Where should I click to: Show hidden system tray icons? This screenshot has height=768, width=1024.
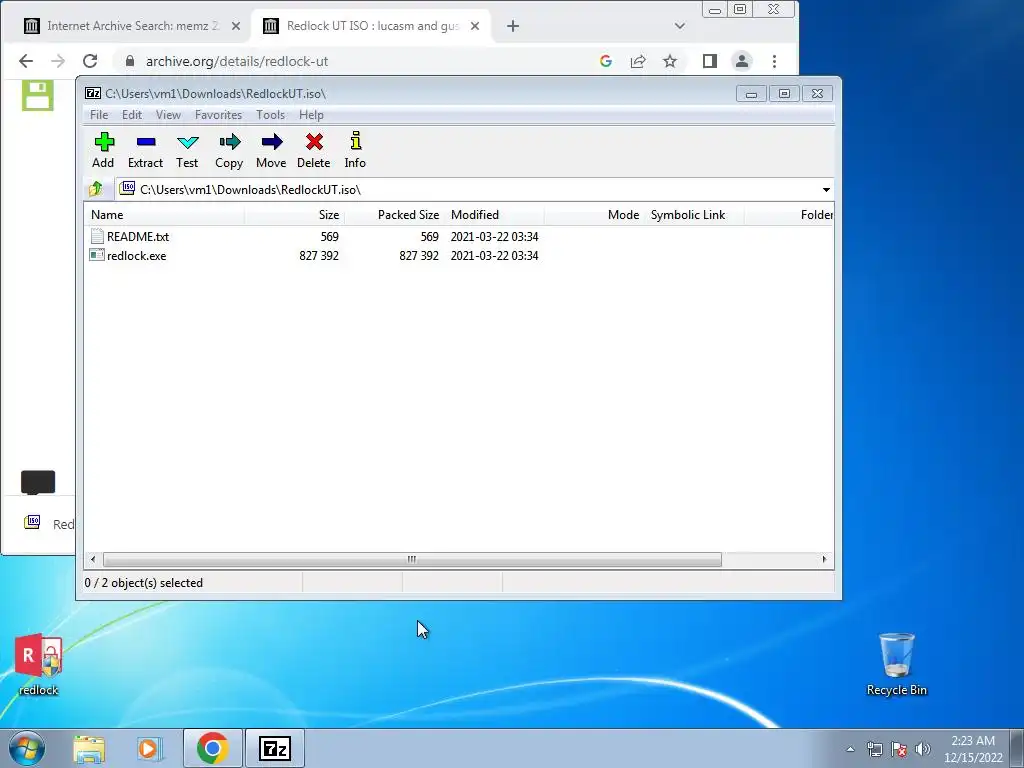(850, 749)
